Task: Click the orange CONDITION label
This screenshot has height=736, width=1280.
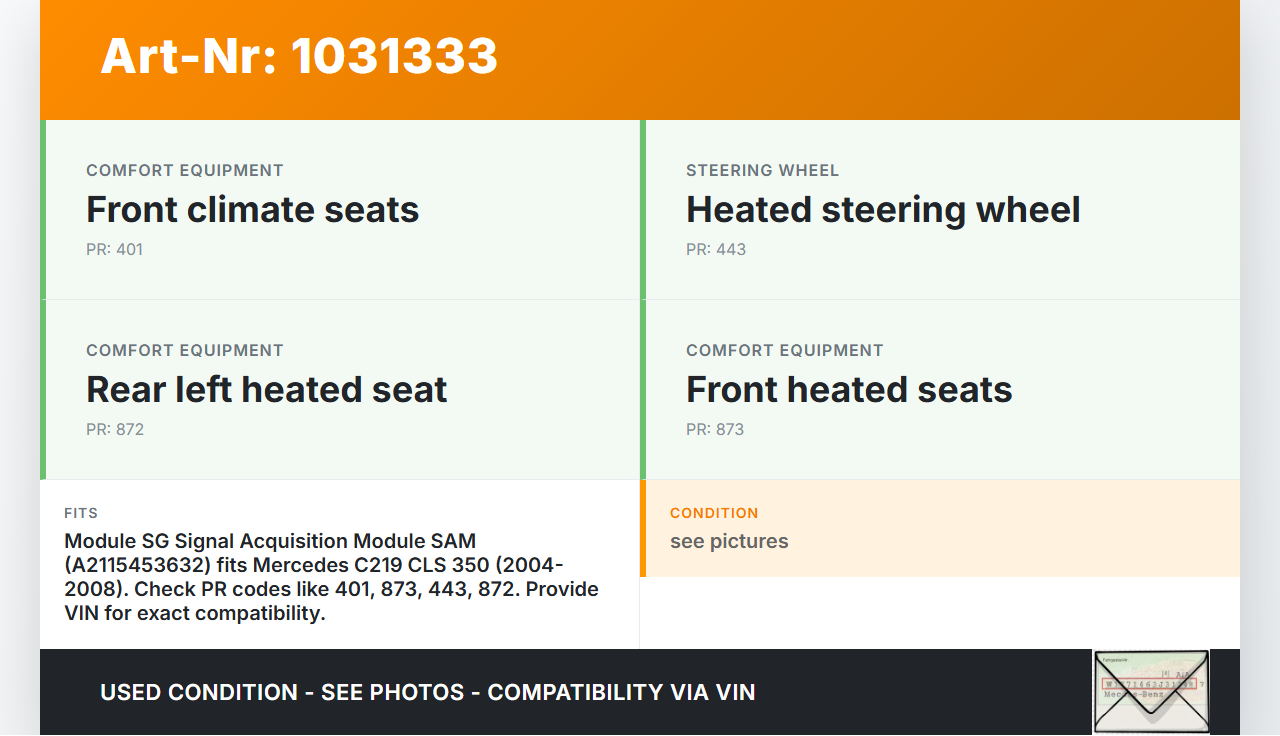Action: pos(714,513)
